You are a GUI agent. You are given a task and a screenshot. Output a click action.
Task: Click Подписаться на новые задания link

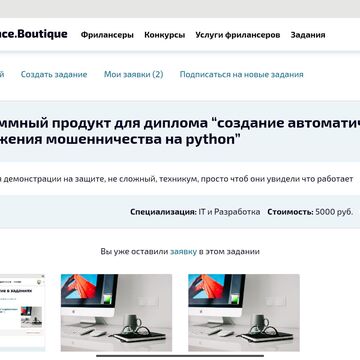(x=242, y=74)
